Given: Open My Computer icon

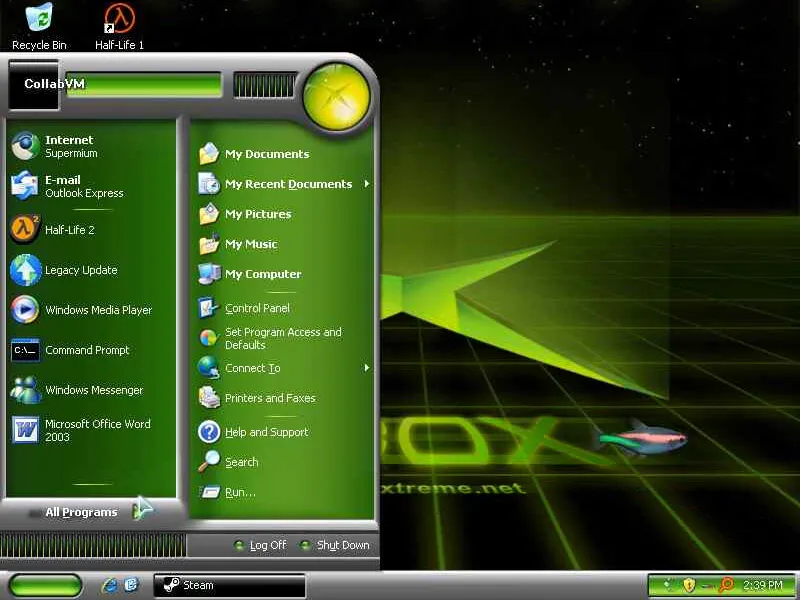Looking at the screenshot, I should click(209, 274).
